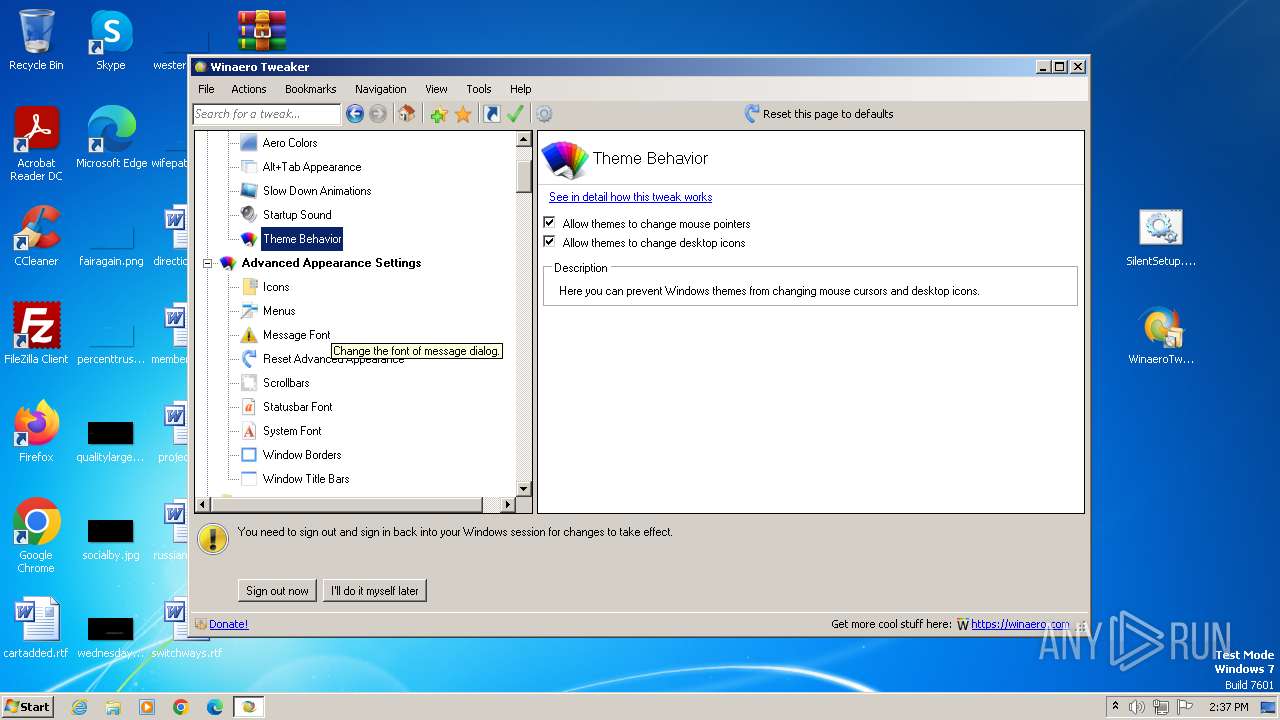Click the Reset this page icon
Viewport: 1280px width, 720px height.
click(x=752, y=114)
